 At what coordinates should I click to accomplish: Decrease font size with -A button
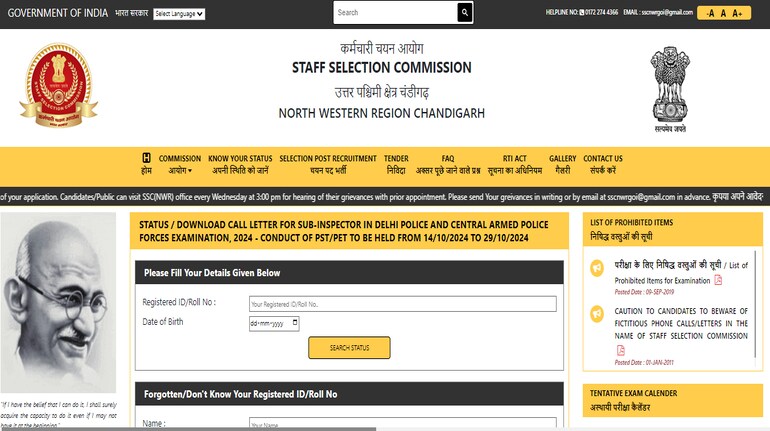(x=711, y=13)
